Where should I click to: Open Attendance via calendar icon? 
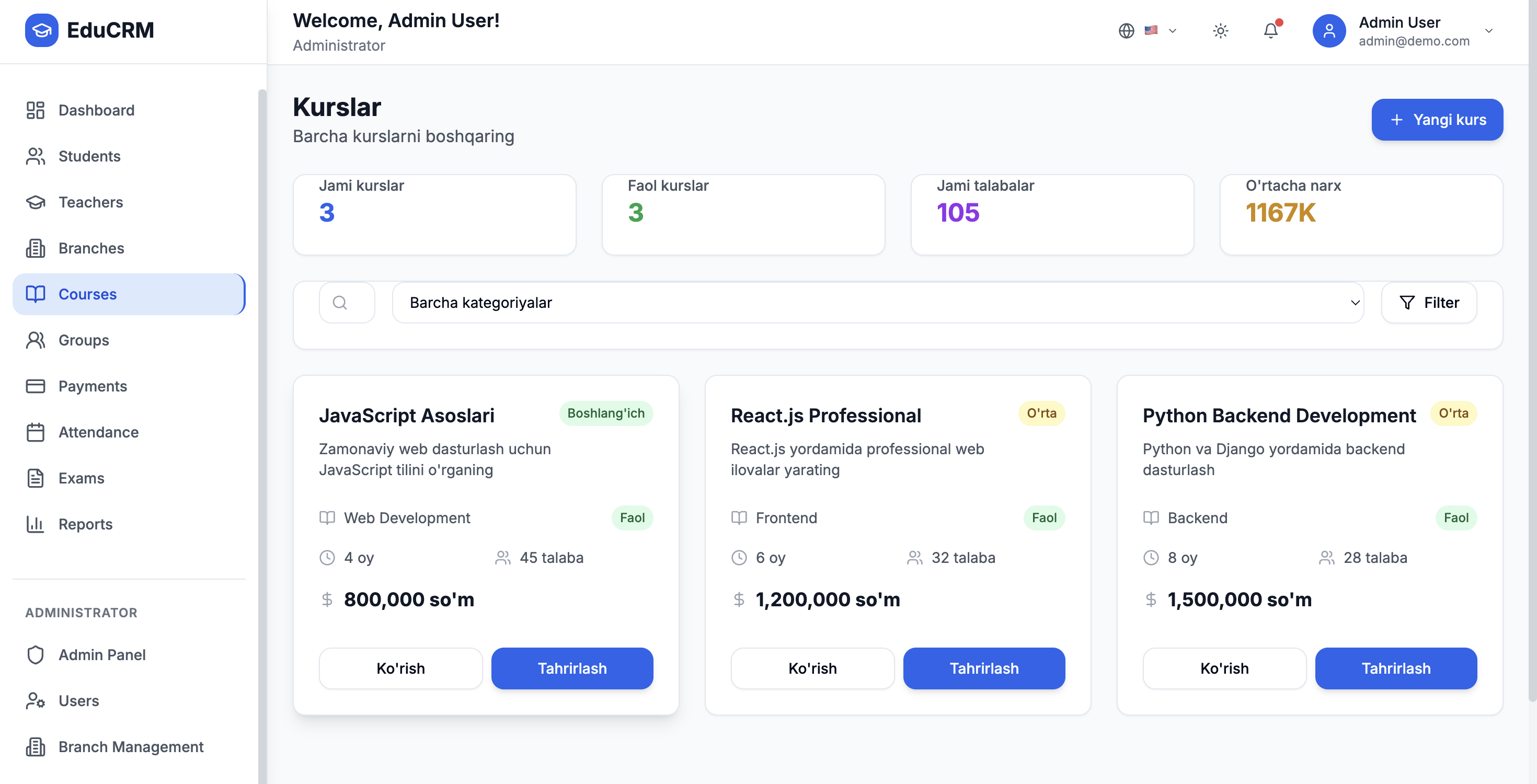[35, 432]
